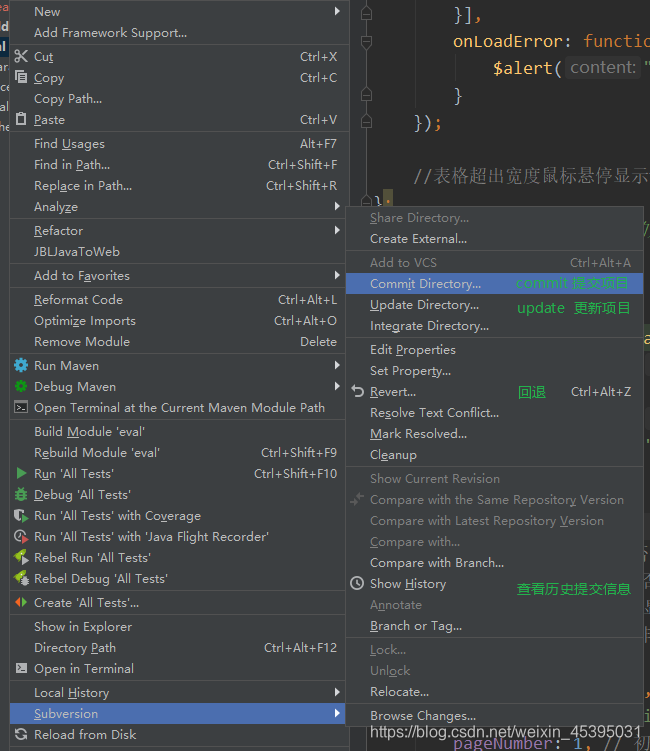Click the Revert undo arrow icon
Image resolution: width=650 pixels, height=751 pixels.
[x=357, y=391]
